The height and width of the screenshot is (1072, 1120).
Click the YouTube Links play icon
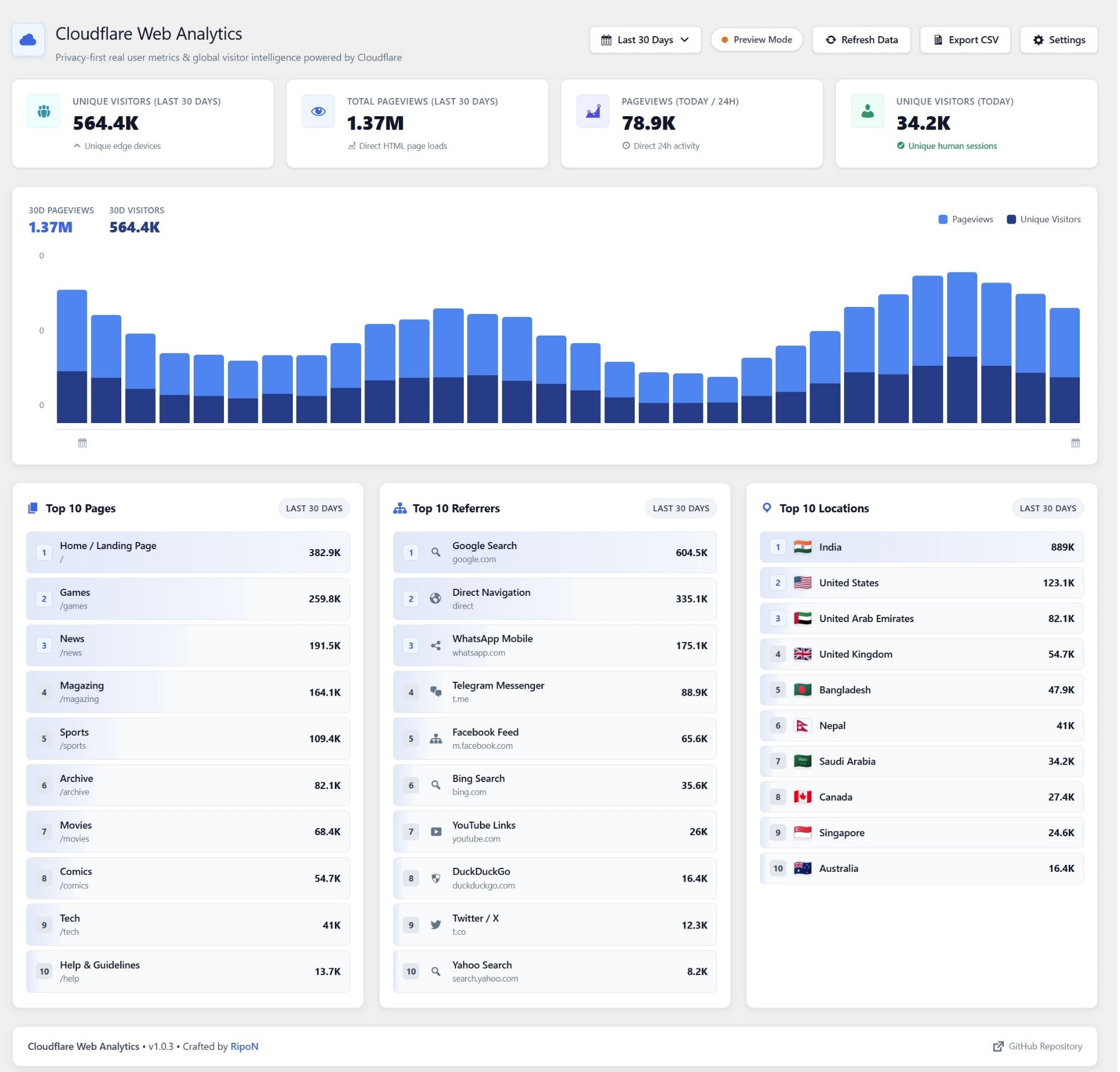tap(436, 832)
